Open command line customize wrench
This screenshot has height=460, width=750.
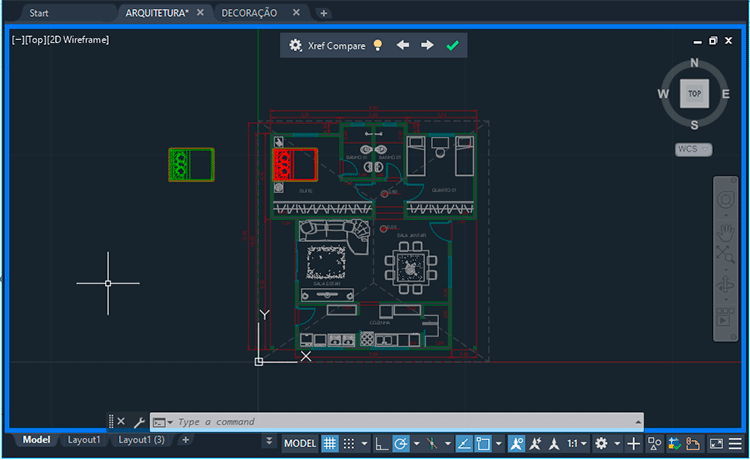pyautogui.click(x=139, y=422)
